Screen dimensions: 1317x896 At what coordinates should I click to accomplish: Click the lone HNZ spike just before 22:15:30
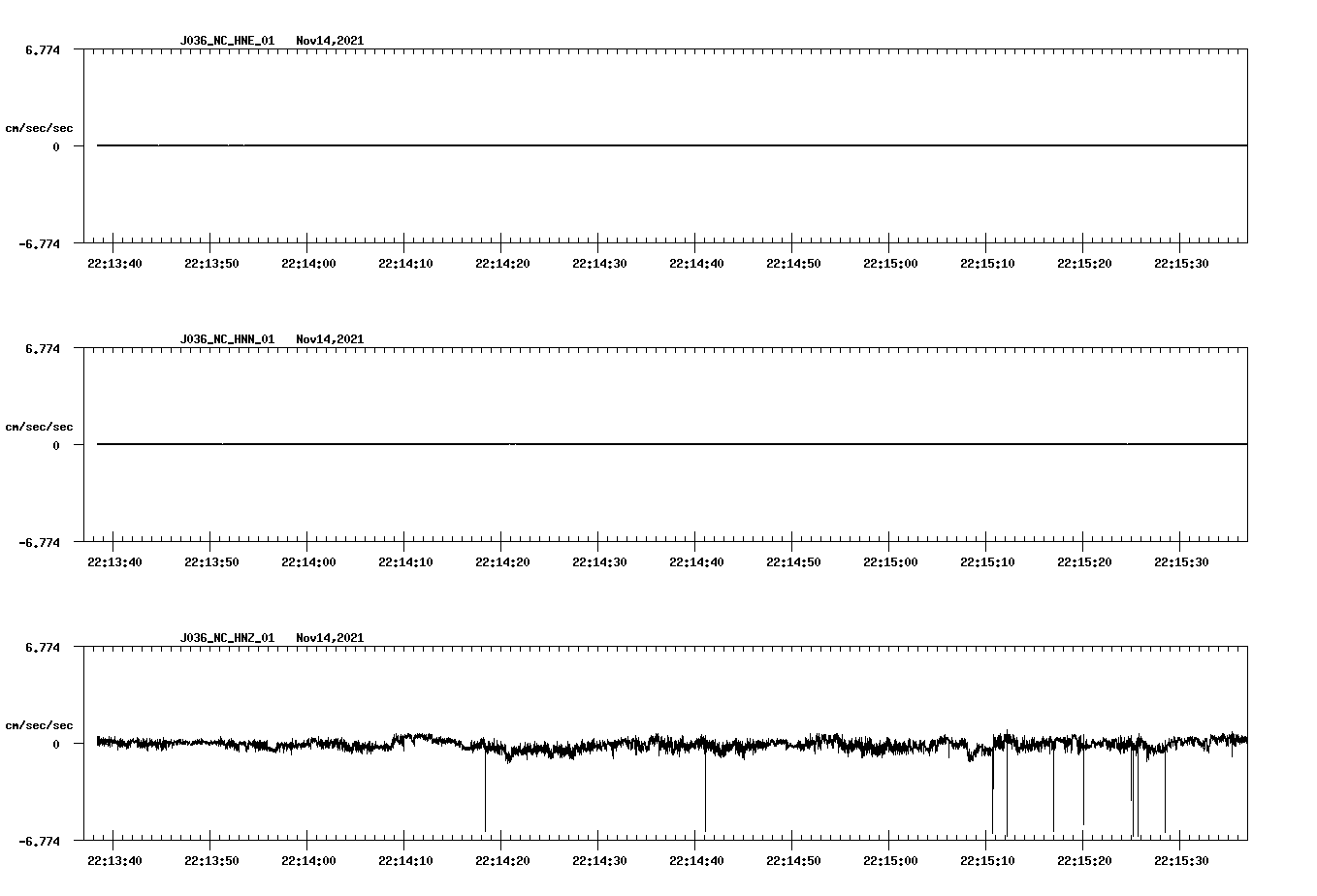[1165, 790]
